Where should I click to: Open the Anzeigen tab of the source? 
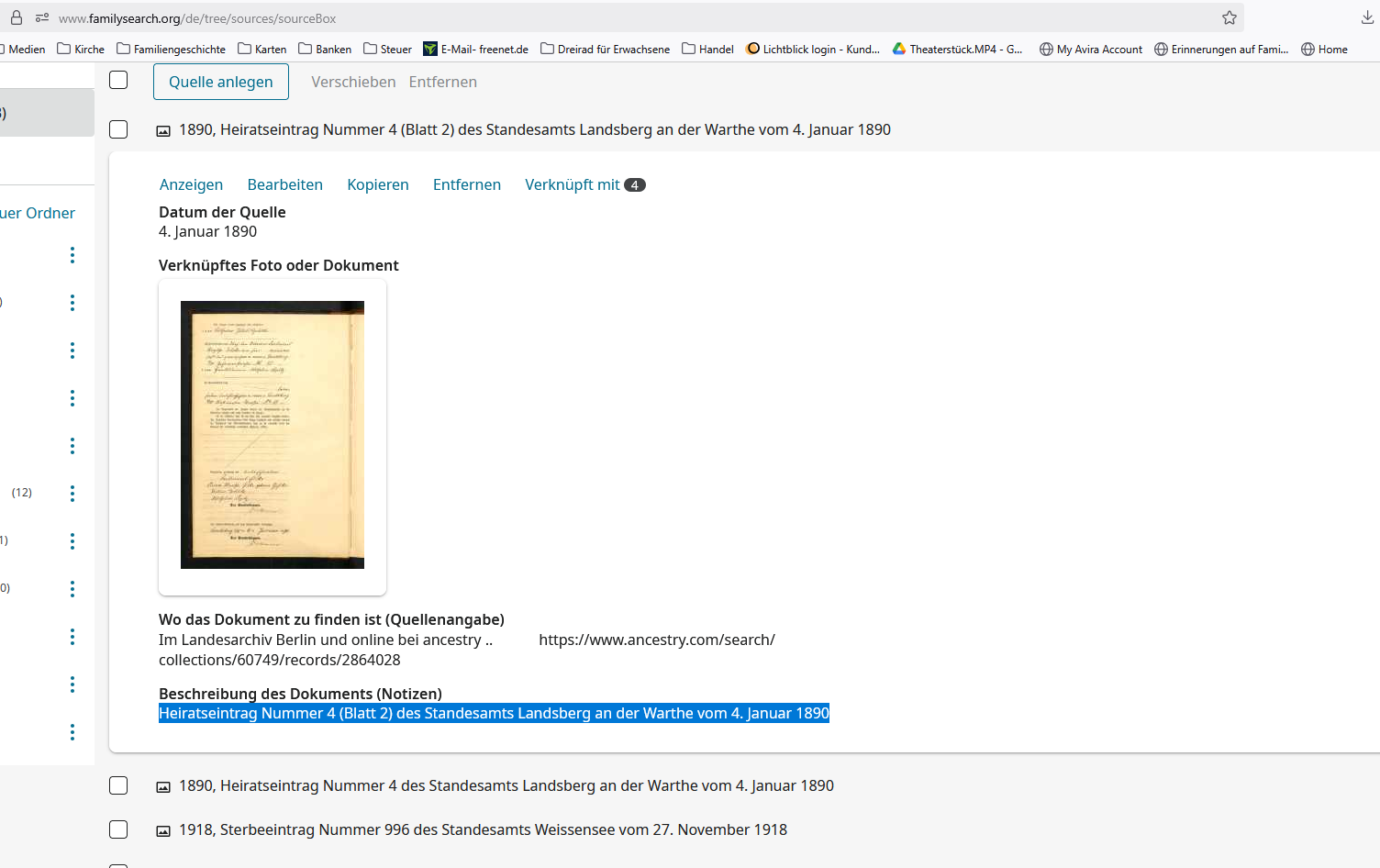point(191,184)
